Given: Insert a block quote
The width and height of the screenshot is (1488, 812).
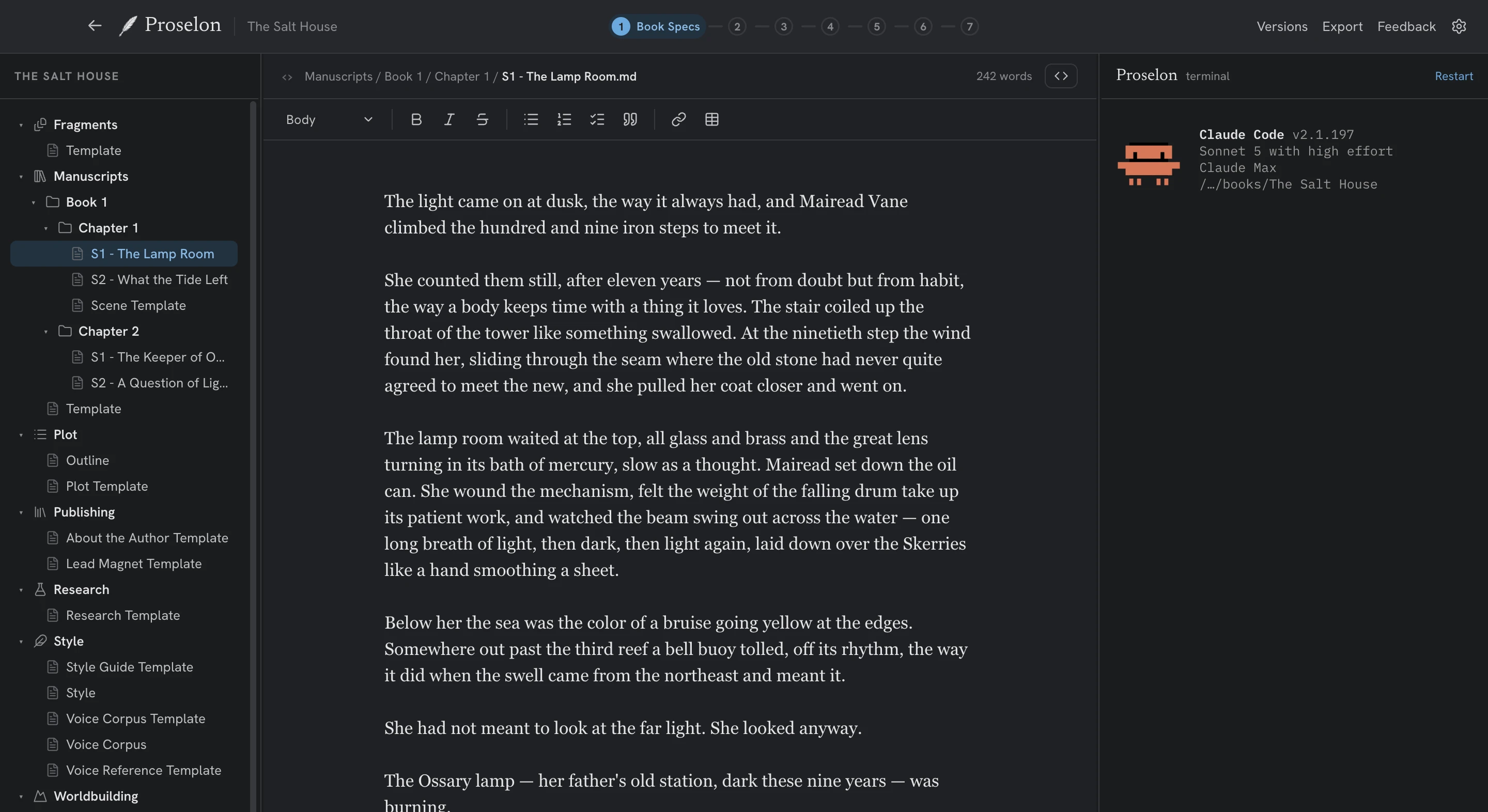Looking at the screenshot, I should click(x=630, y=119).
